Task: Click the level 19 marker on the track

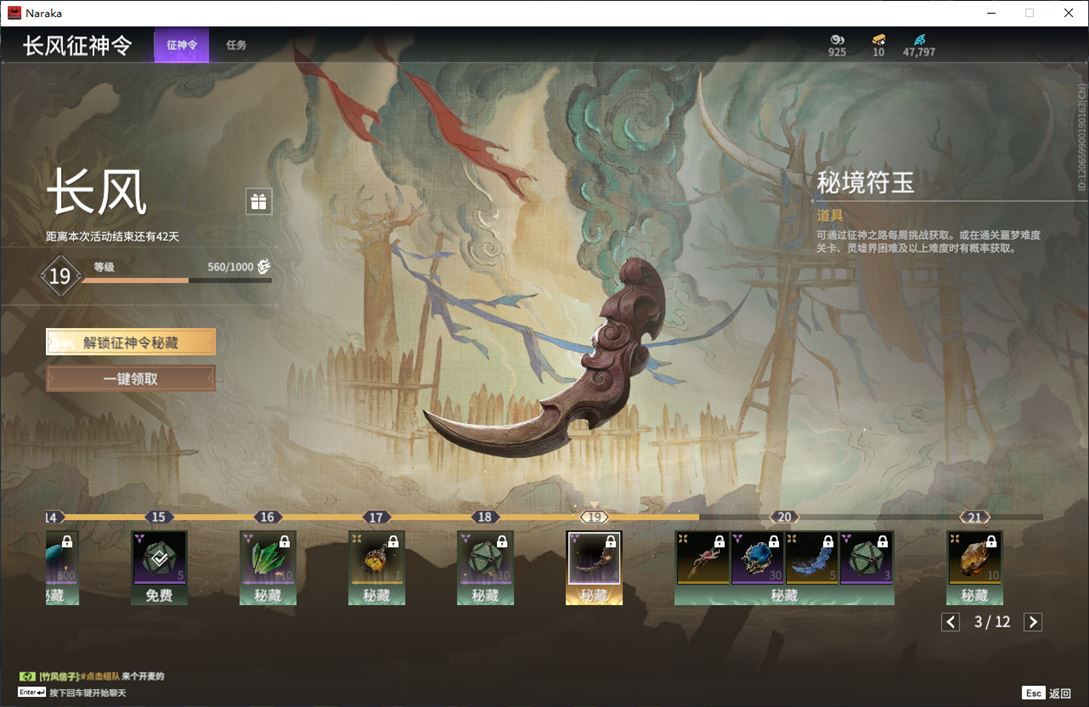Action: tap(594, 517)
